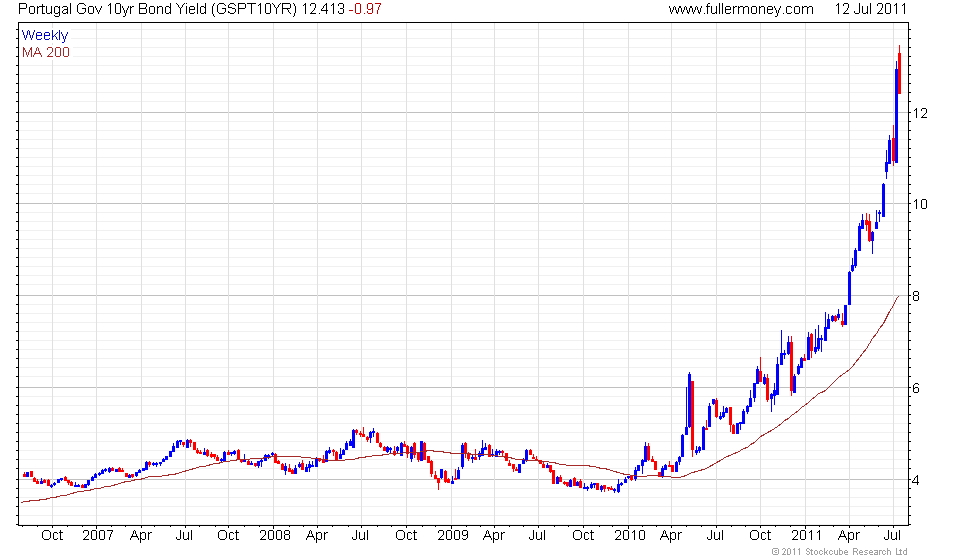Click the October 2008 'Oct' axis label
The image size is (960, 560).
point(406,535)
